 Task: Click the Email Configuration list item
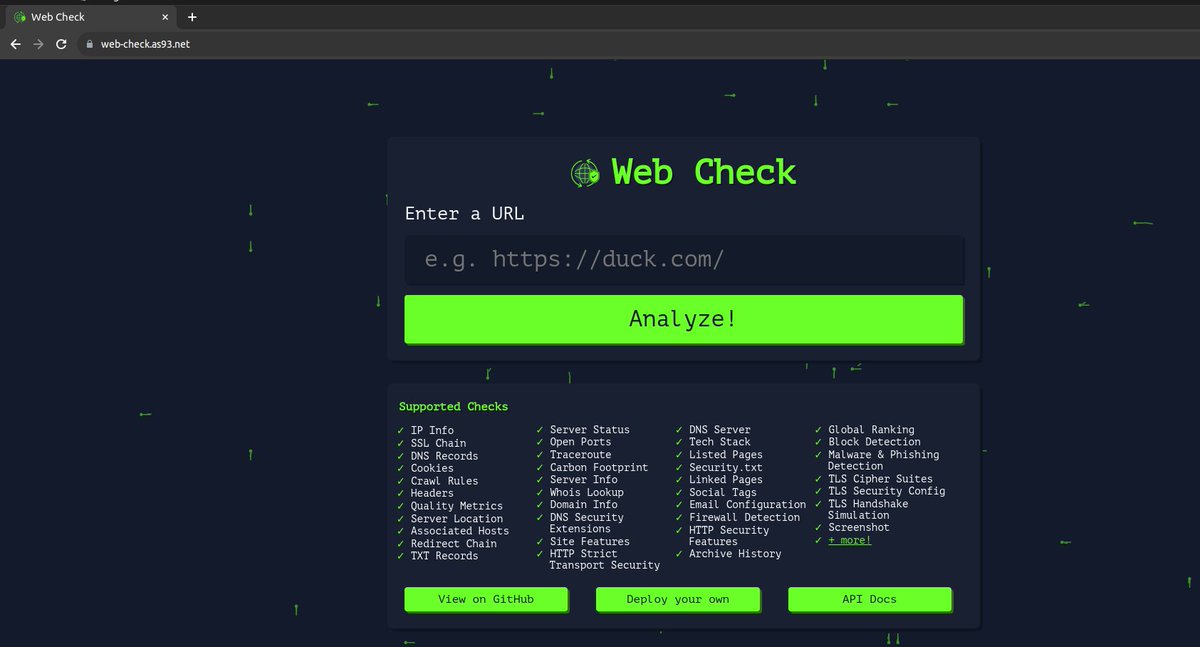click(x=747, y=505)
